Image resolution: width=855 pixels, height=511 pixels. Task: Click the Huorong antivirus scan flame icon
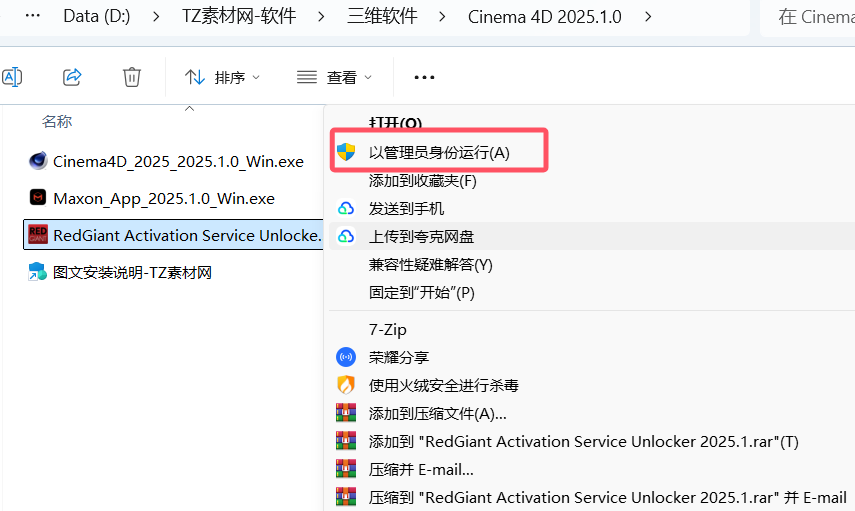pyautogui.click(x=346, y=385)
